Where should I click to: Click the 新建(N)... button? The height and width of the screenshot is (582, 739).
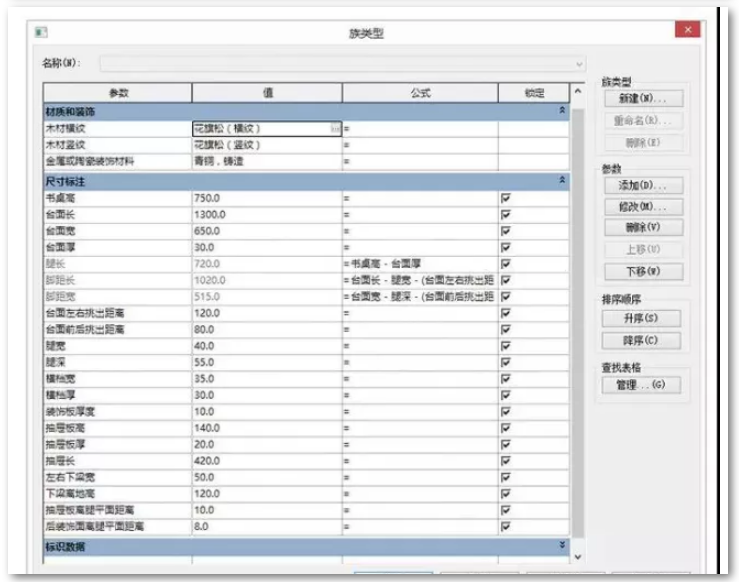coord(643,98)
